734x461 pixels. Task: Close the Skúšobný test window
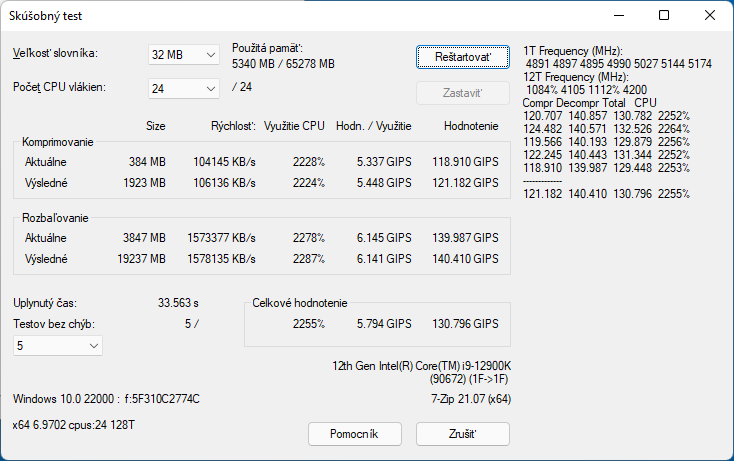coord(709,15)
